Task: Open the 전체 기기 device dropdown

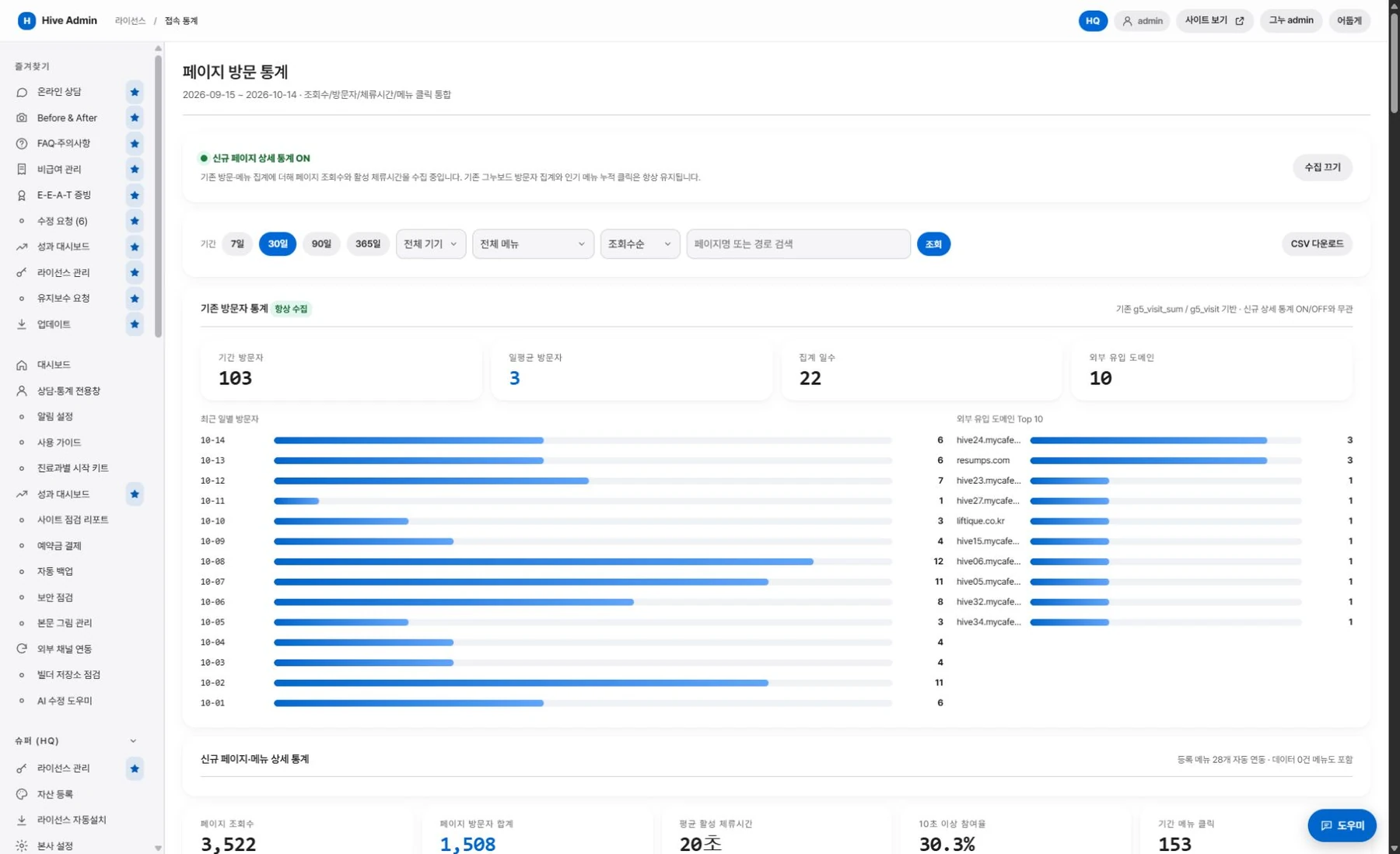Action: (431, 244)
